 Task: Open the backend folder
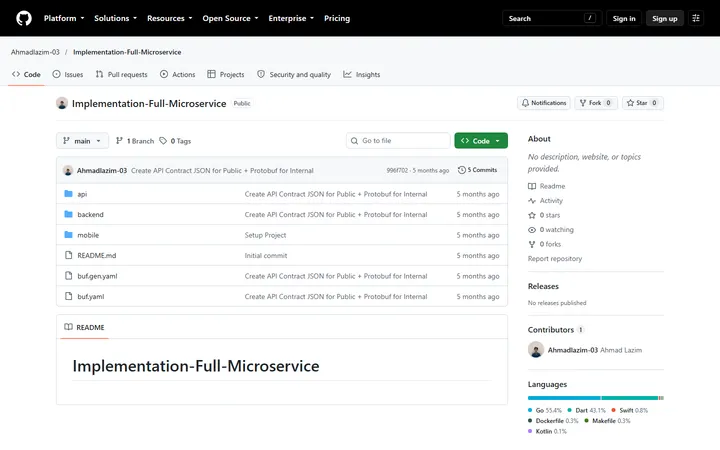pos(90,214)
